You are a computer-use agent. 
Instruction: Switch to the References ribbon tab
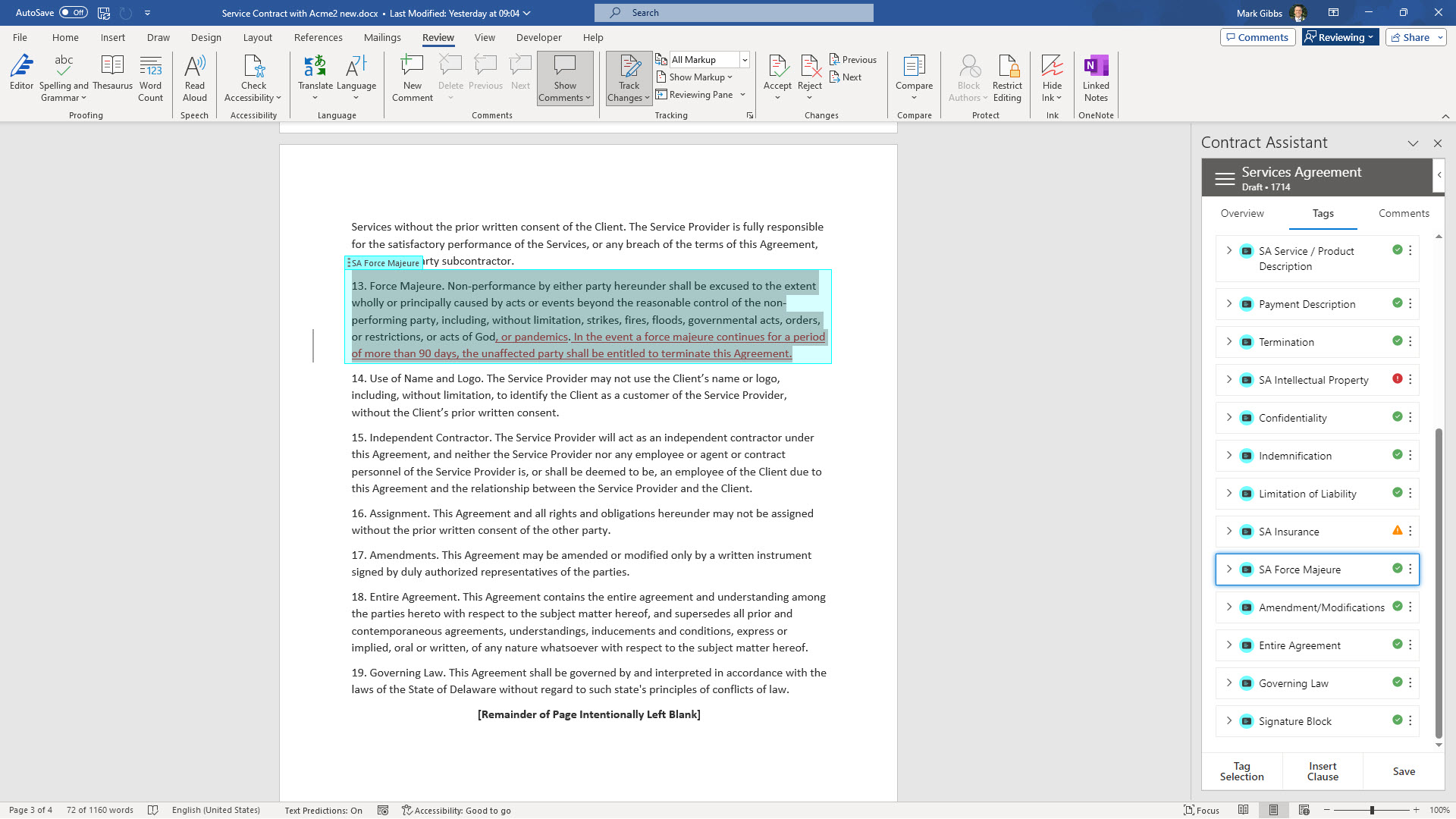tap(318, 37)
